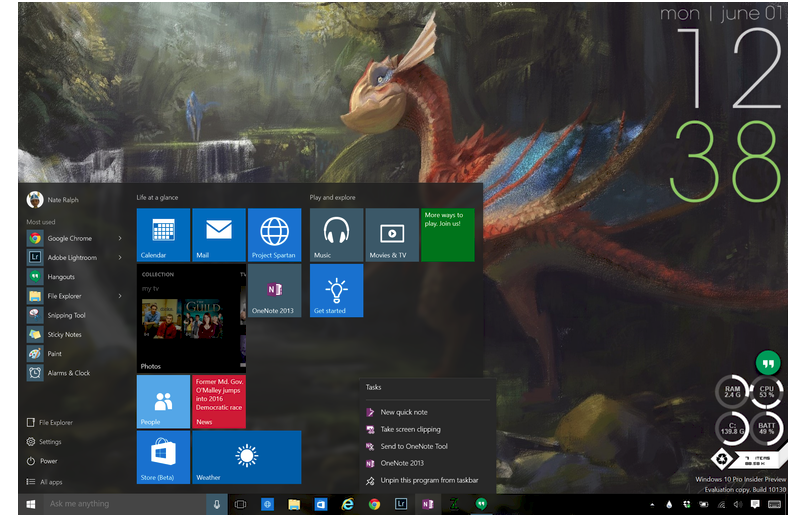Expand Adobe Lightroom jump list arrow
This screenshot has width=797, height=528.
tap(120, 258)
